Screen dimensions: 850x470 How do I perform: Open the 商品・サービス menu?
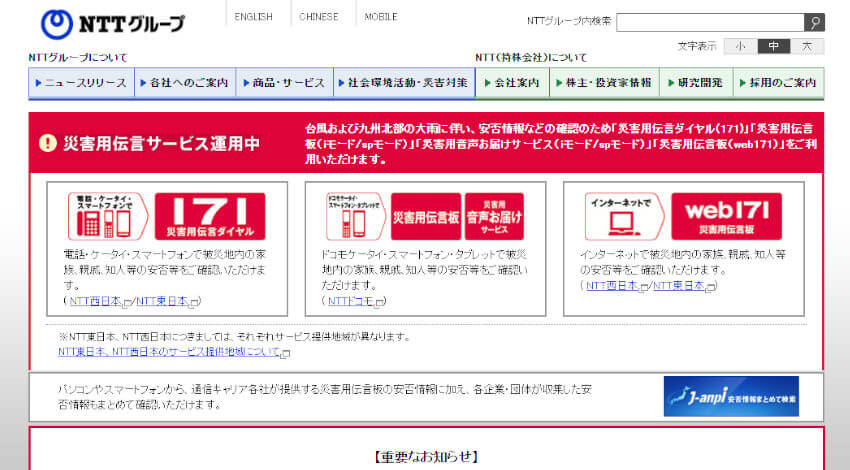[285, 83]
